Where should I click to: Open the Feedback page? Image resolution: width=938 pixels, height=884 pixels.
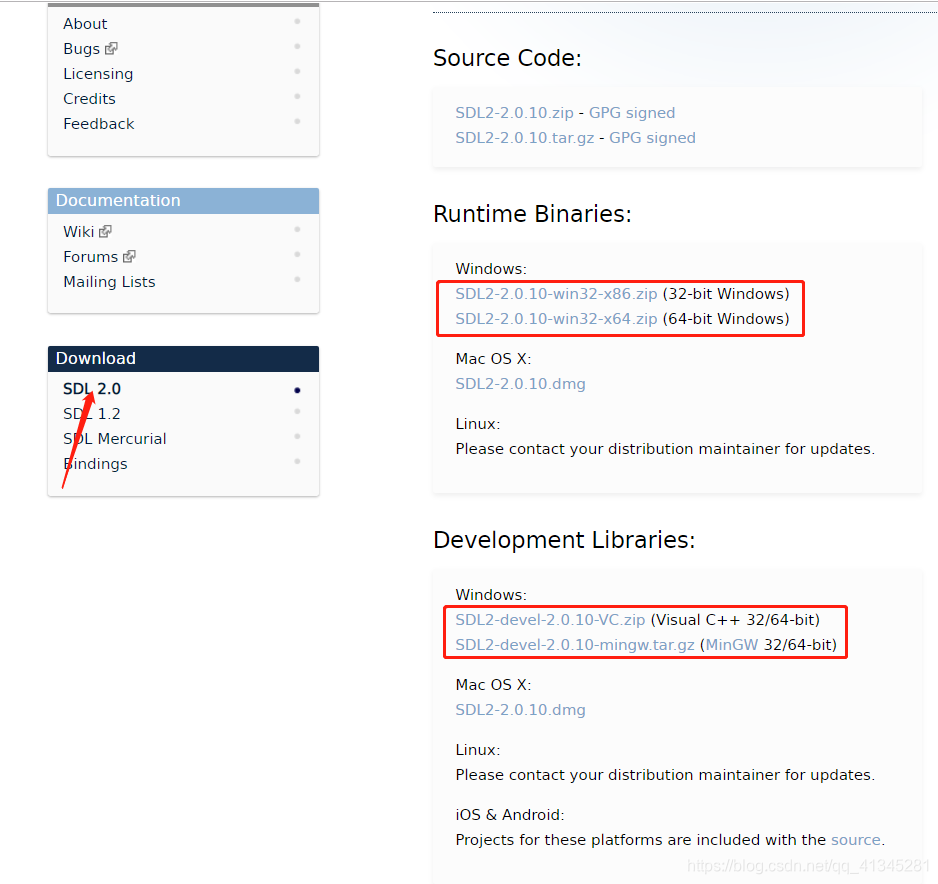[99, 124]
